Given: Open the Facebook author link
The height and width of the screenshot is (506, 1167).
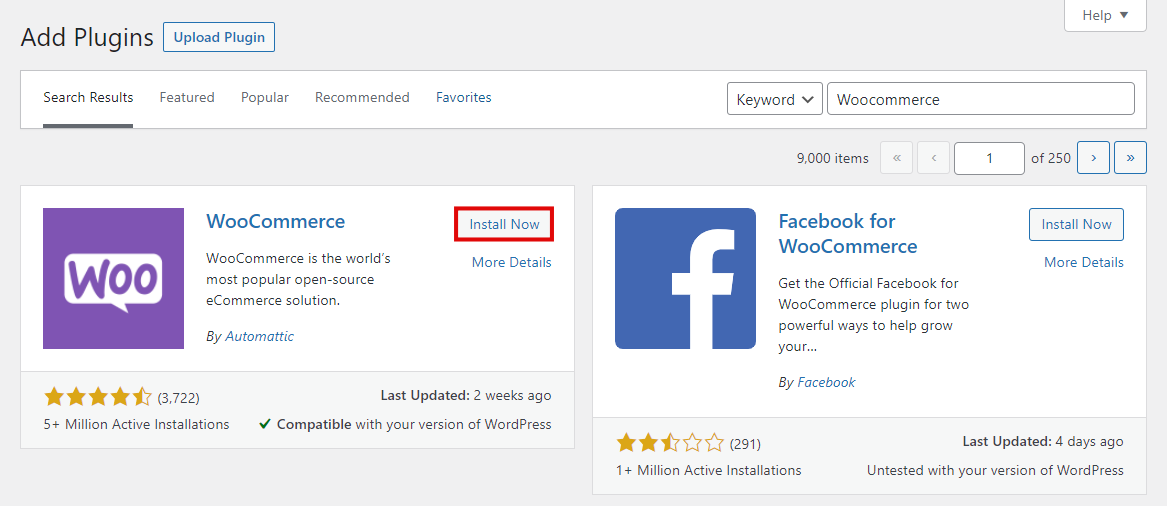Looking at the screenshot, I should 826,382.
